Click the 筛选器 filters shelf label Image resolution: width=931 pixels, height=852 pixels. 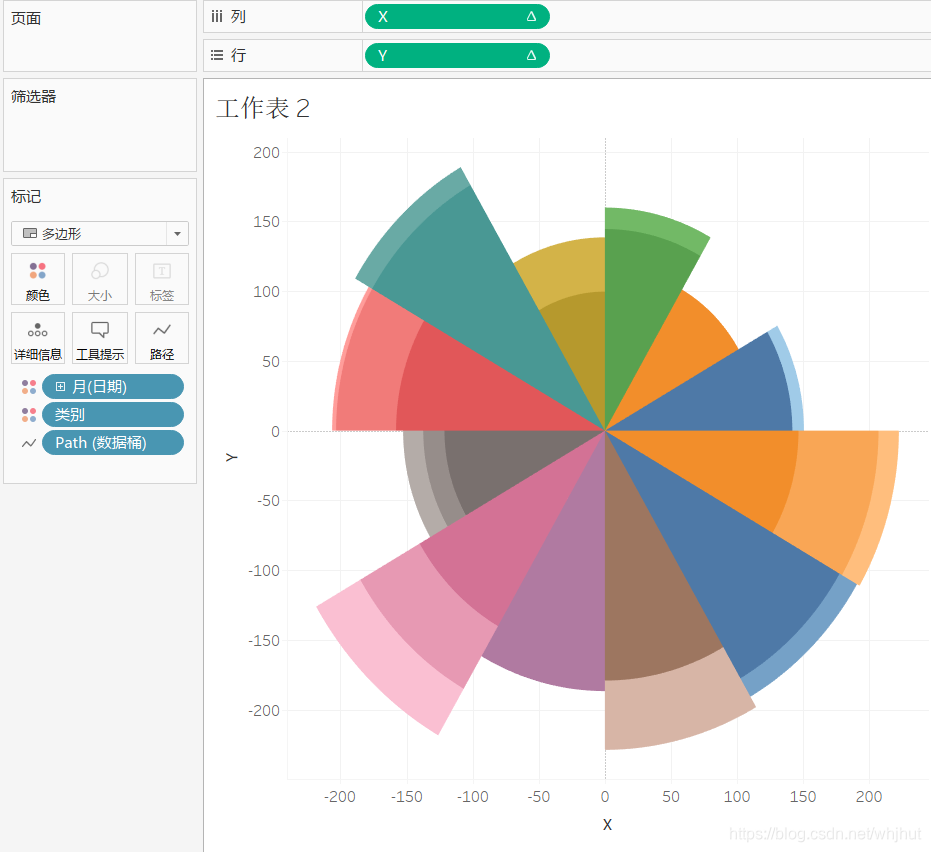[x=34, y=97]
